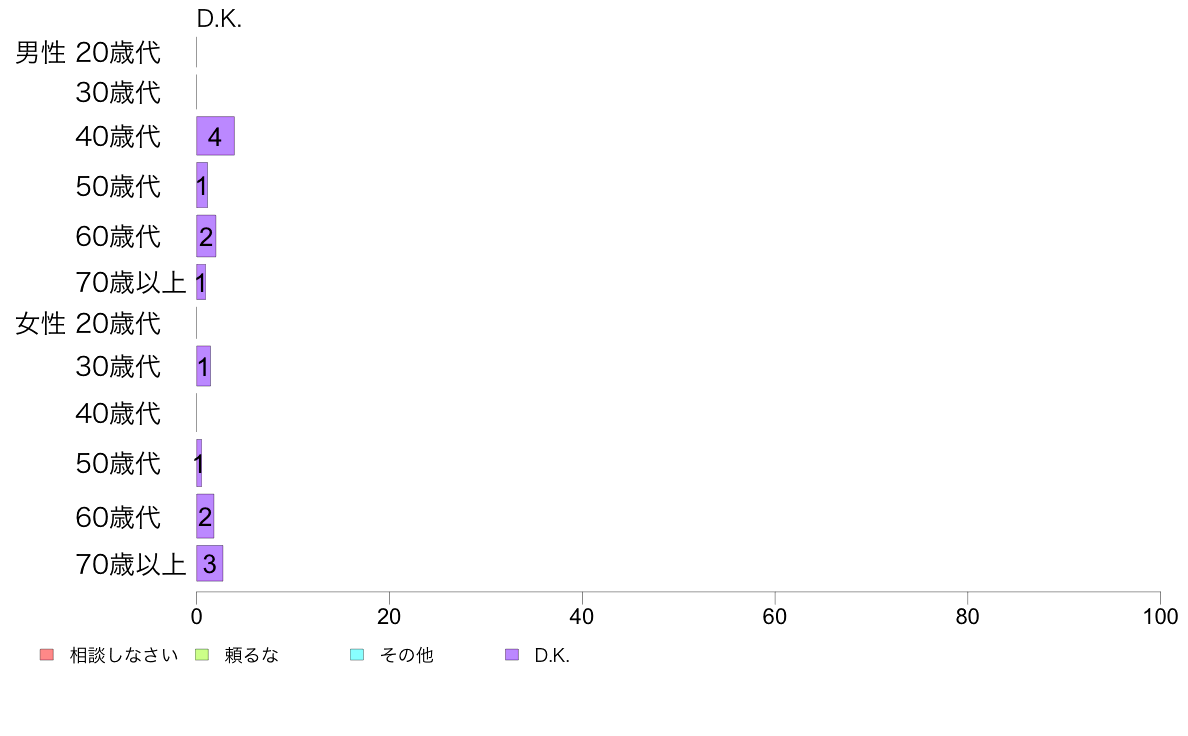Screen dimensions: 1188x736
Task: Click the green 頼るな legend swatch
Action: coord(202,655)
